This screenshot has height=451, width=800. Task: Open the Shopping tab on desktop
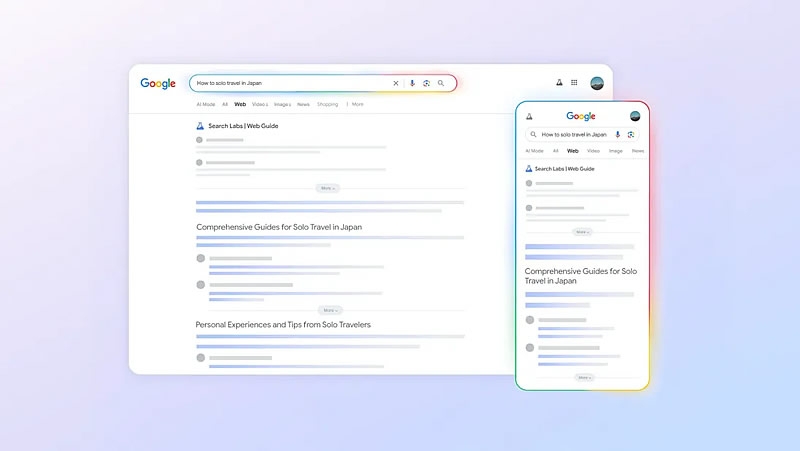pyautogui.click(x=328, y=104)
